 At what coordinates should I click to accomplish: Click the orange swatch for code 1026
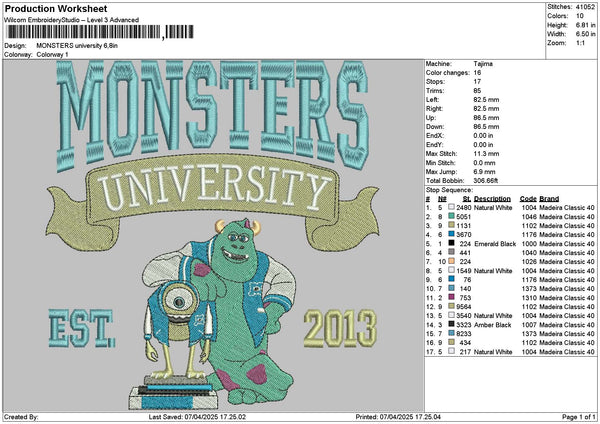pyautogui.click(x=452, y=261)
